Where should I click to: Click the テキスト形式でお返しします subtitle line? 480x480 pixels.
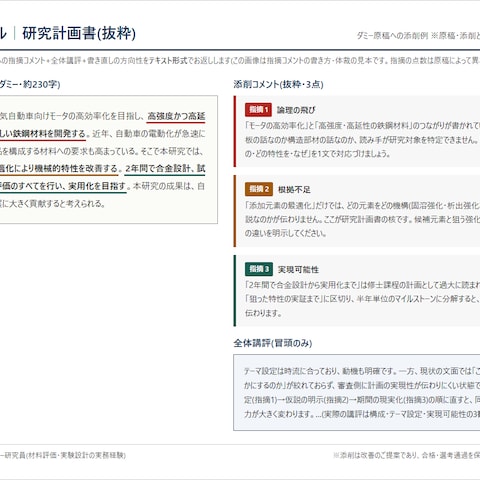click(190, 61)
